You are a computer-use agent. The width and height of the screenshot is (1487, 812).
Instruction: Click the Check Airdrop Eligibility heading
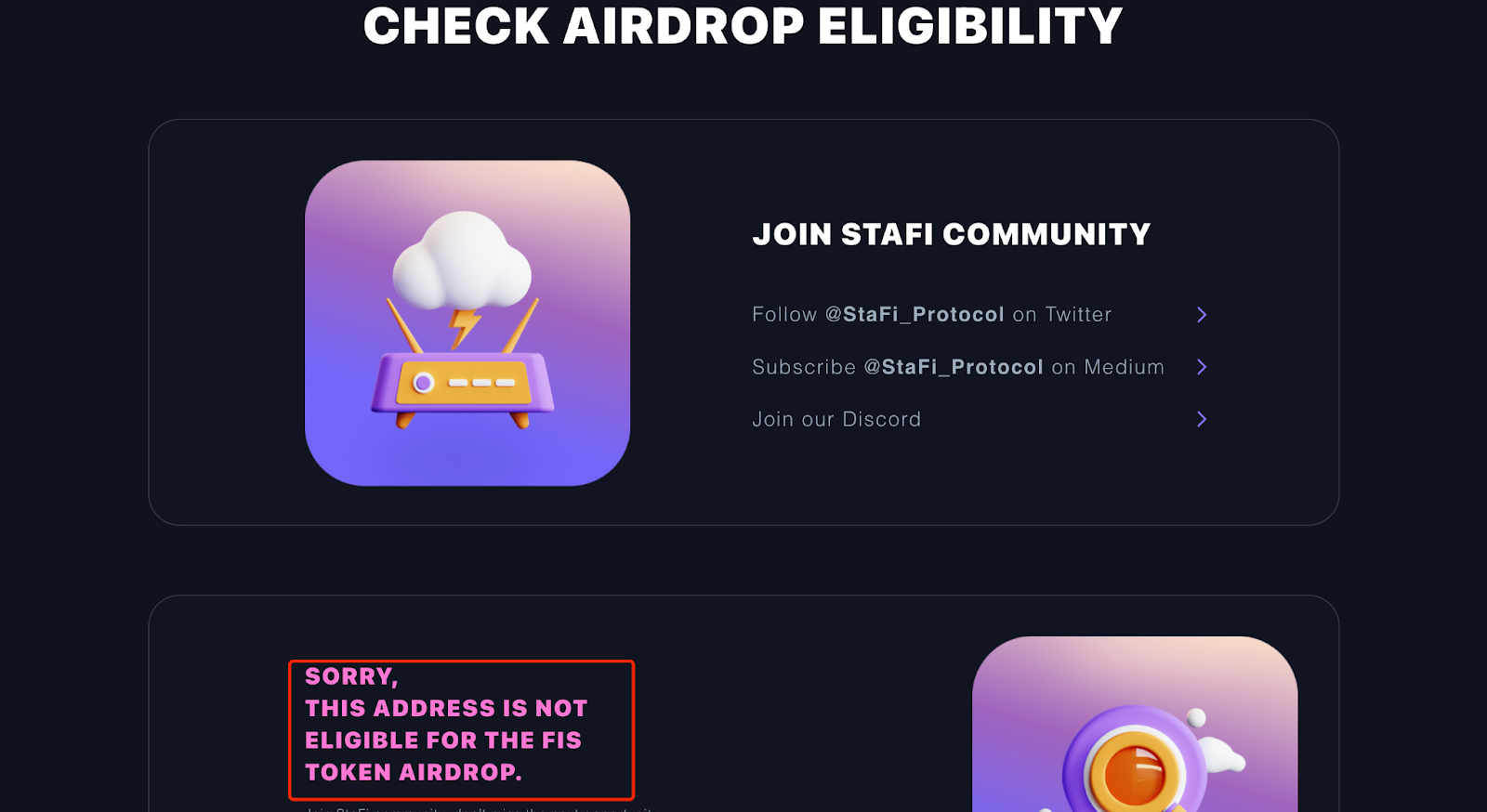tap(743, 26)
